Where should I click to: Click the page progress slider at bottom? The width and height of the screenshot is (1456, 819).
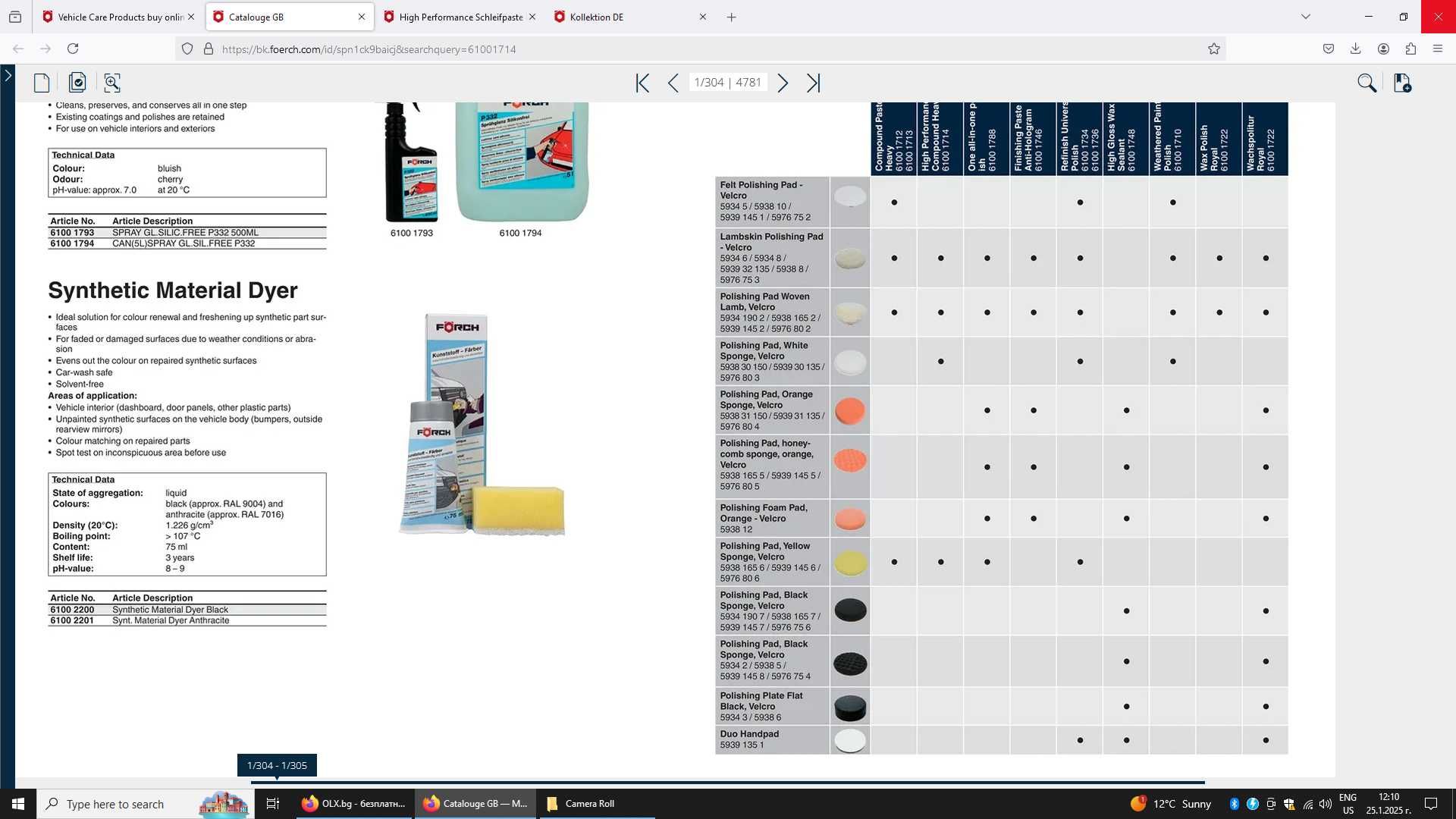[x=727, y=782]
